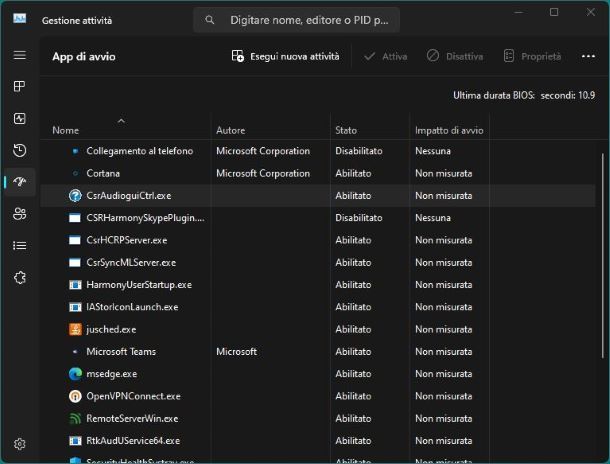This screenshot has height=464, width=610.
Task: Click Microsoft author of Microsoft Teams
Action: point(236,352)
